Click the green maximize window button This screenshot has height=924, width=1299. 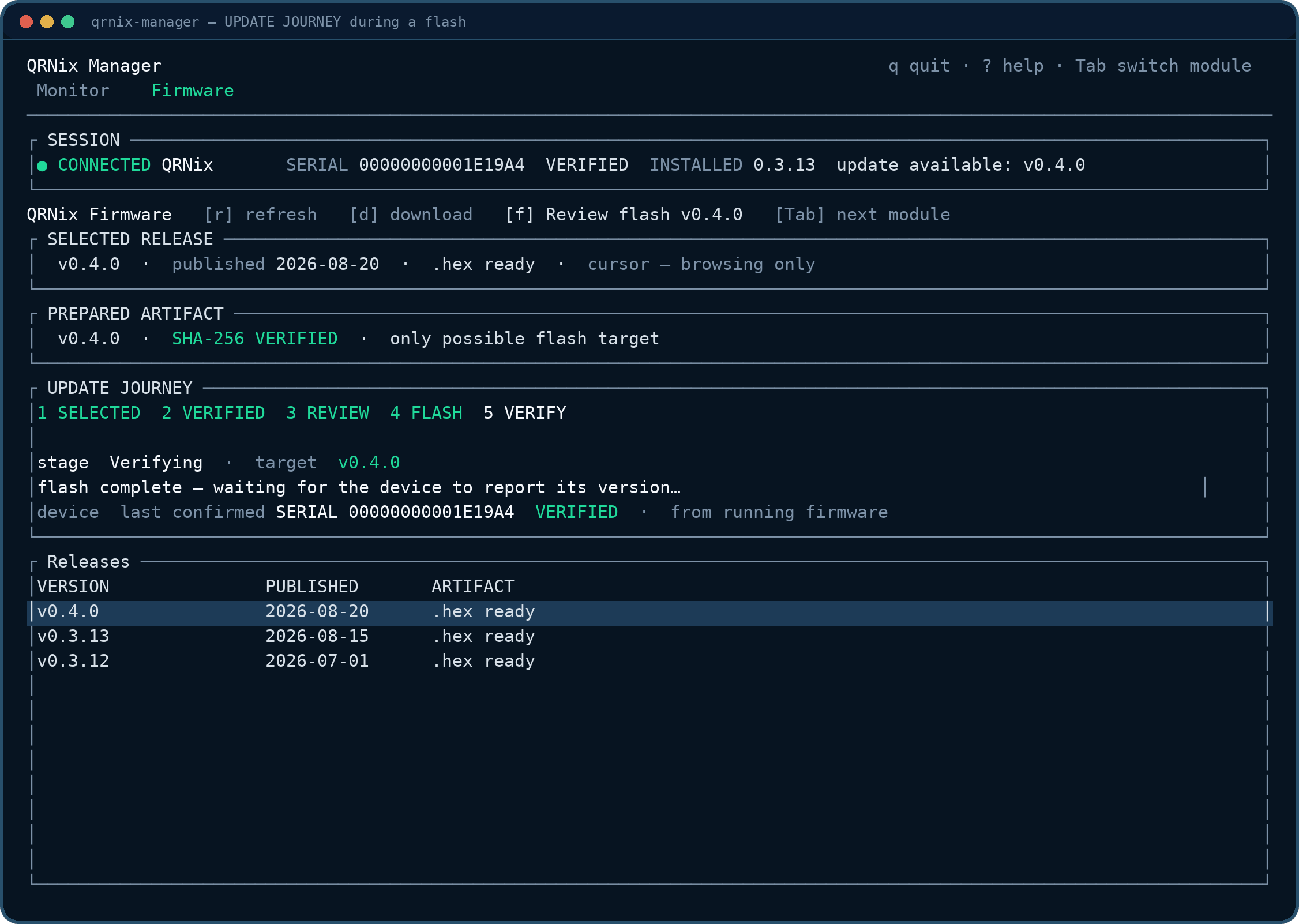coord(67,21)
